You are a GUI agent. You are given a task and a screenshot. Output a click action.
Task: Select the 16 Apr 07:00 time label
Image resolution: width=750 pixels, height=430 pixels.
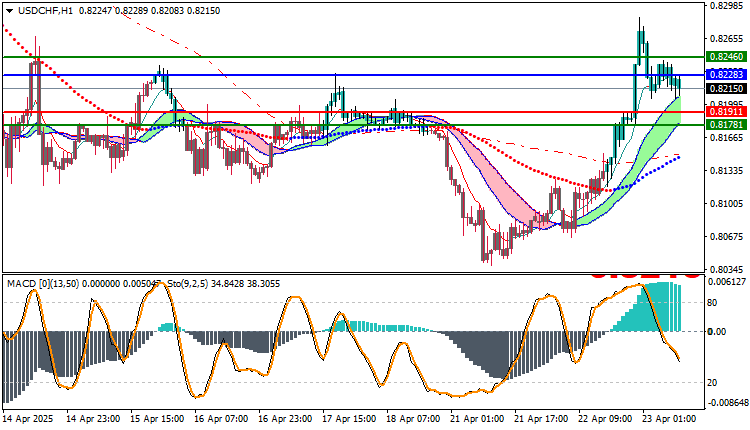point(221,419)
